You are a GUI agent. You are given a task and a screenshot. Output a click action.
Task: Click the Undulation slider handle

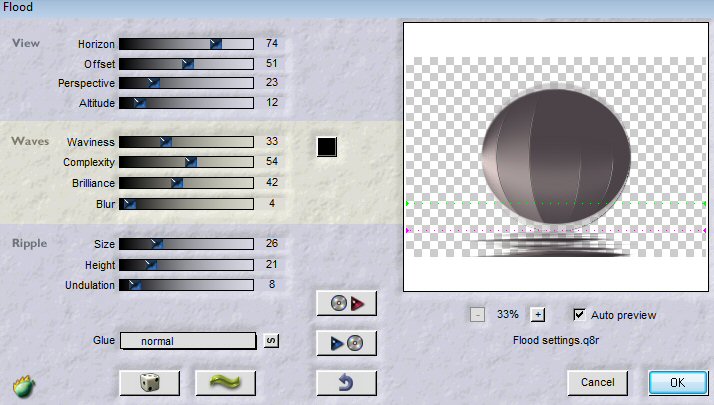(135, 285)
